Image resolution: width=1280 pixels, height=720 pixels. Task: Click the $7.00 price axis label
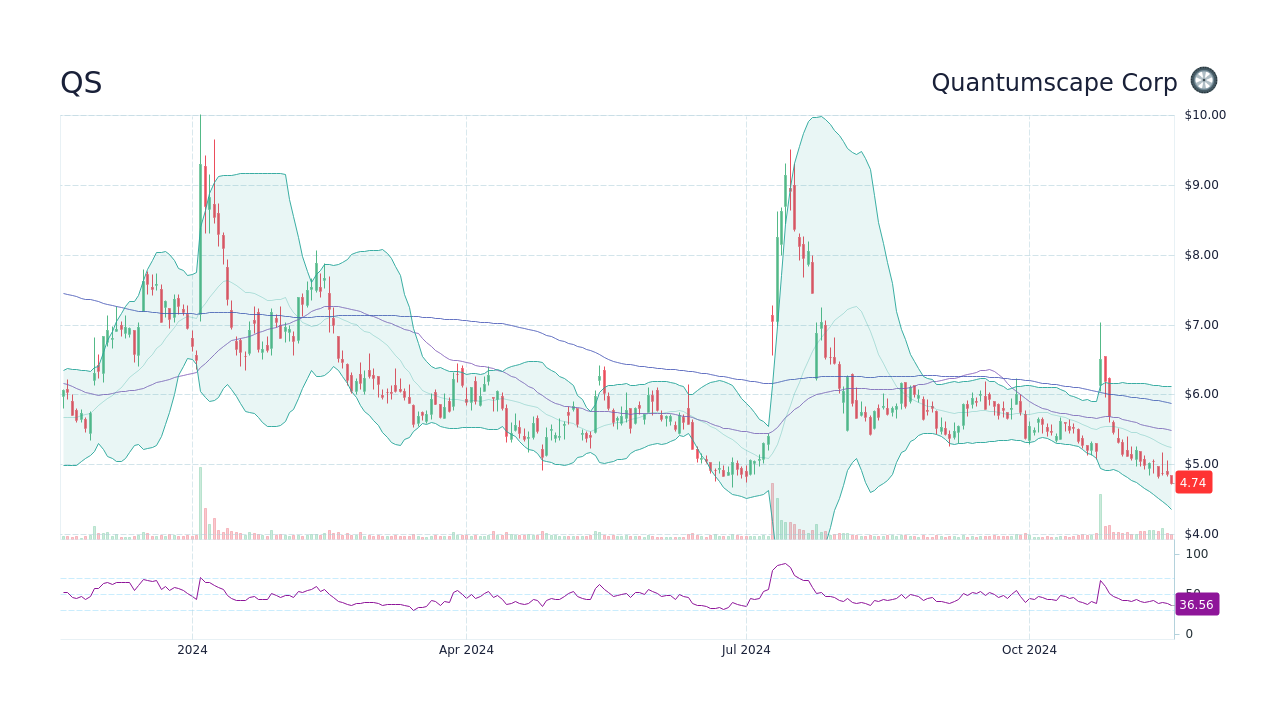(x=1201, y=325)
